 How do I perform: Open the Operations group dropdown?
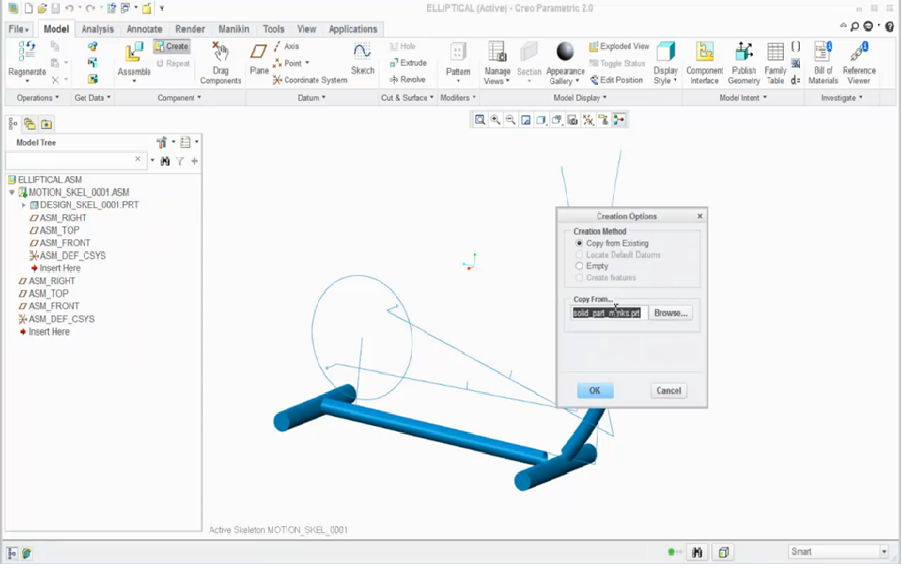(x=37, y=98)
